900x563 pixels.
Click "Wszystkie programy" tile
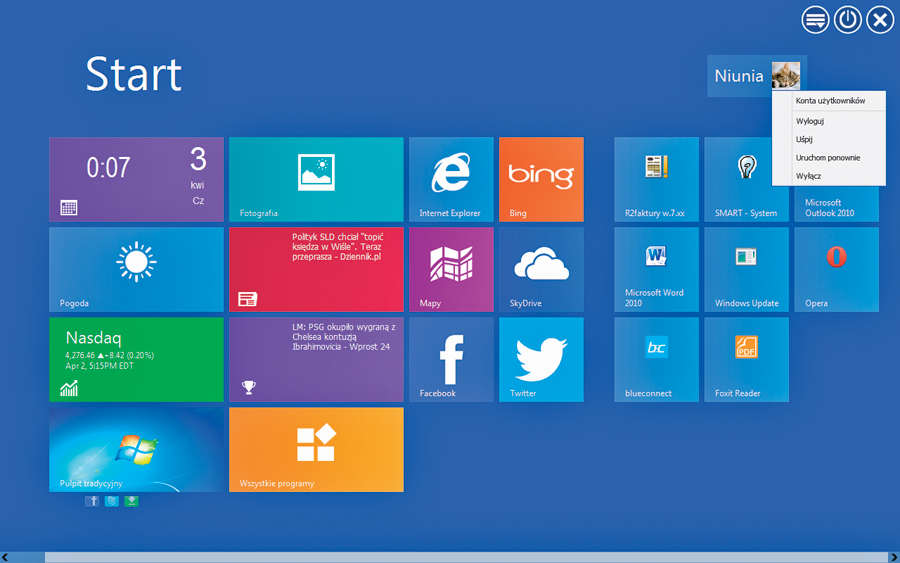pyautogui.click(x=316, y=449)
